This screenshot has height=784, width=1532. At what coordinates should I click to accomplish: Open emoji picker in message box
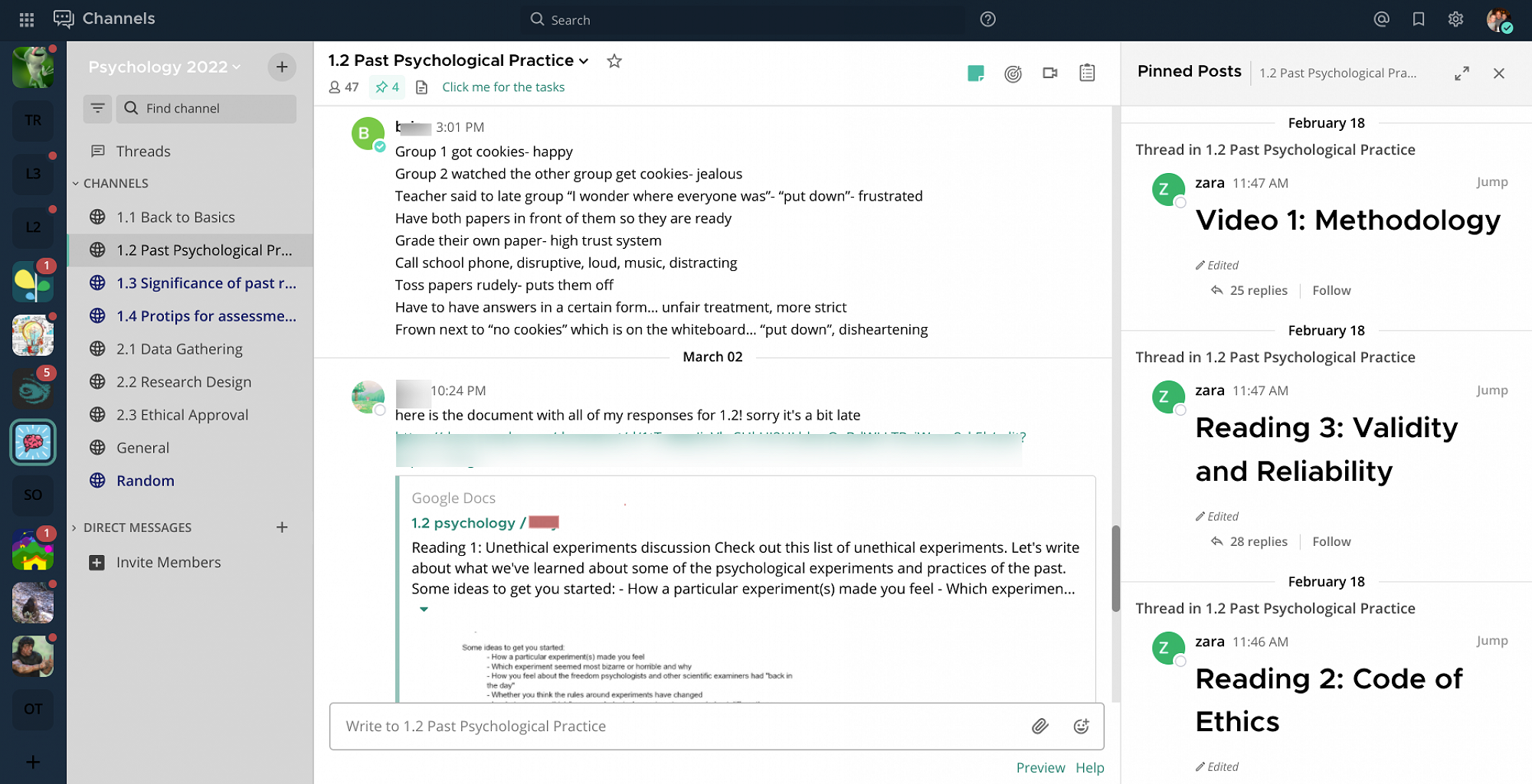click(x=1081, y=727)
